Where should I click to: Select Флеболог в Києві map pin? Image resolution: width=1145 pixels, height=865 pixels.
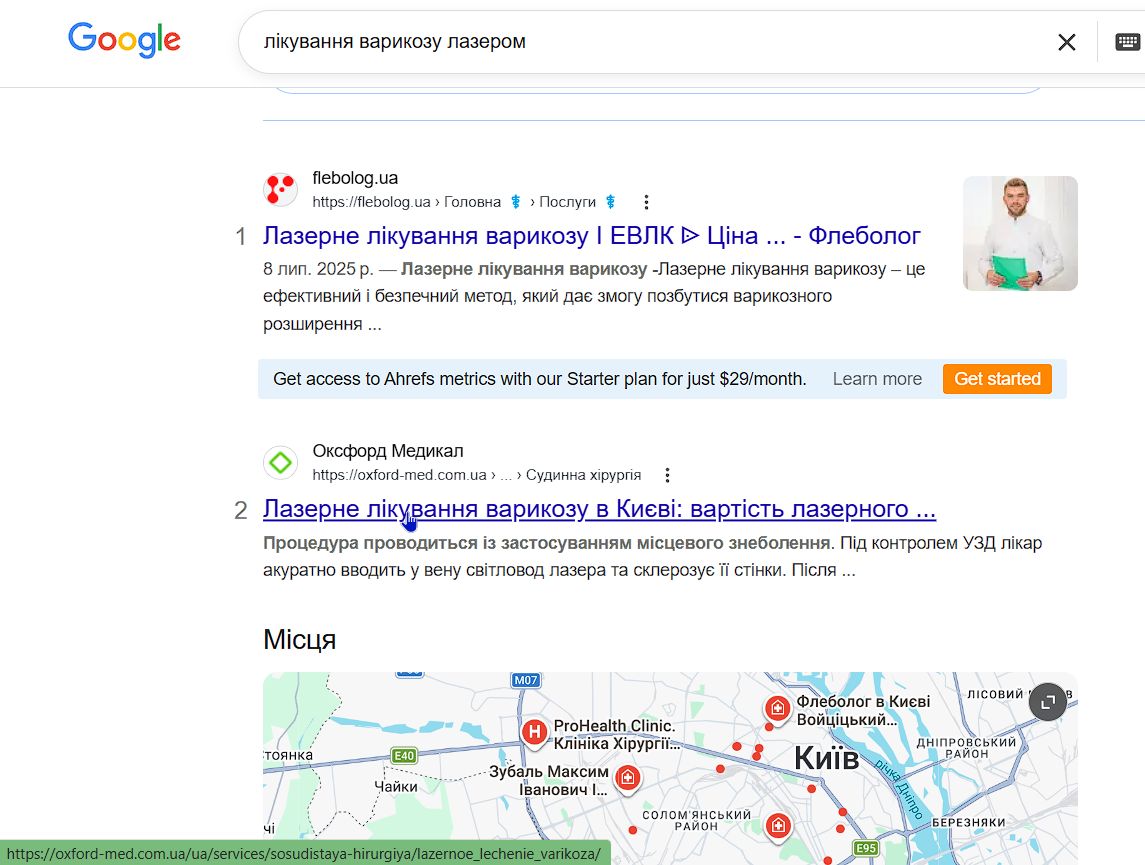tap(778, 708)
